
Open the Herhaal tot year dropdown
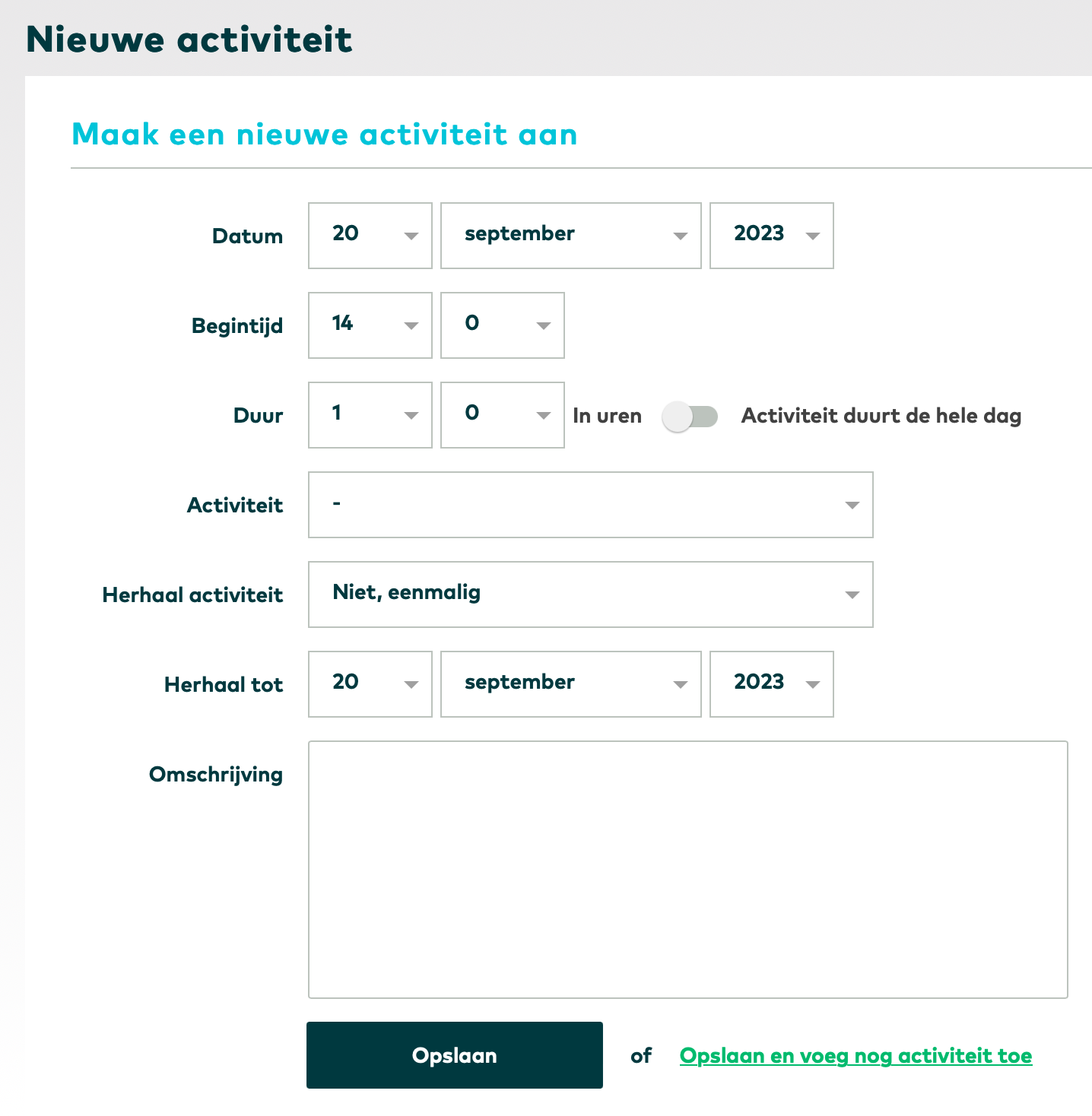point(771,684)
